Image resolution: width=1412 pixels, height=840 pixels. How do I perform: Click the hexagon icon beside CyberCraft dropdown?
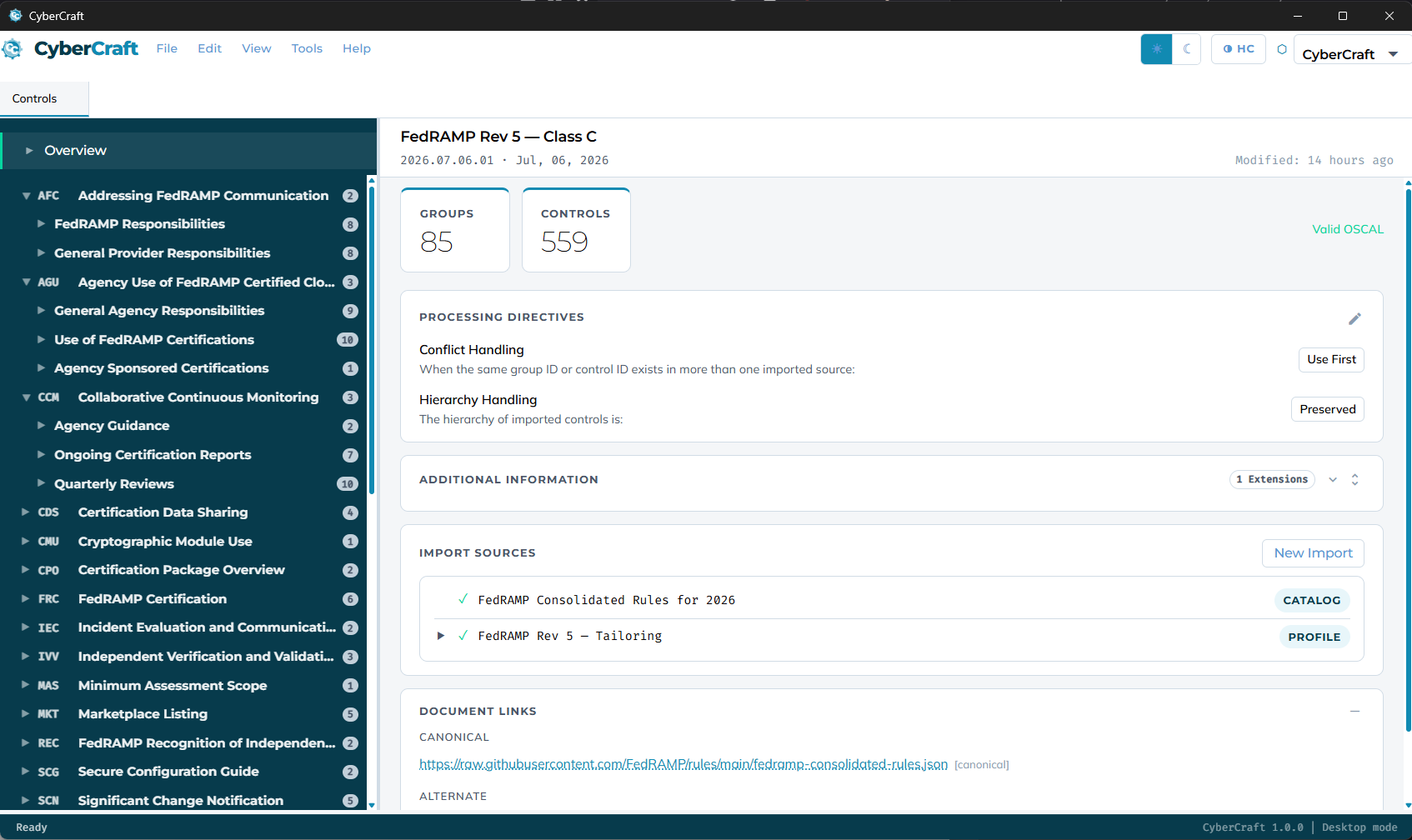(x=1282, y=49)
